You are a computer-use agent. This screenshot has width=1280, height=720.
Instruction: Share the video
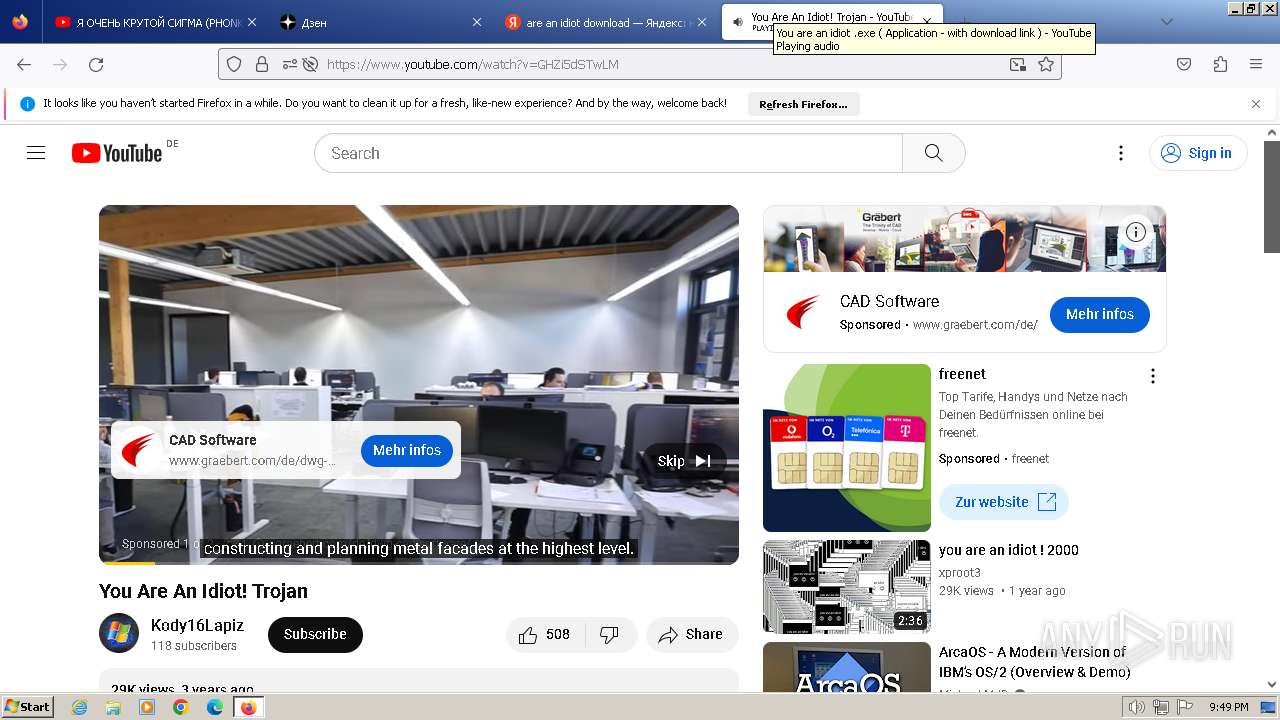coord(691,635)
